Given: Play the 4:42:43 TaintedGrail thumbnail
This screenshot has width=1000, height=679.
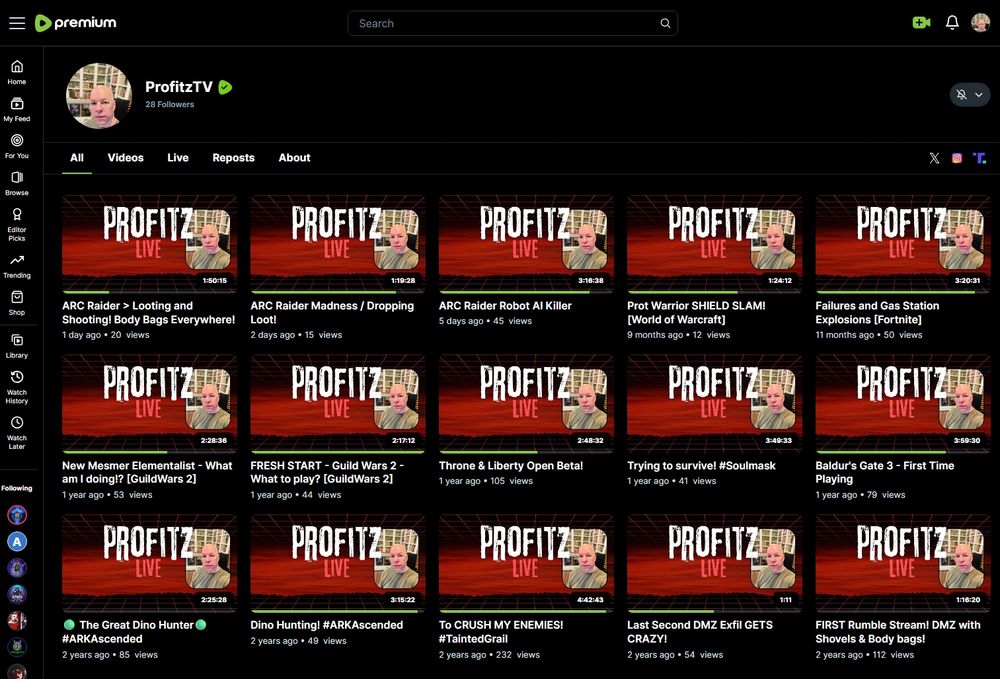Looking at the screenshot, I should (526, 564).
